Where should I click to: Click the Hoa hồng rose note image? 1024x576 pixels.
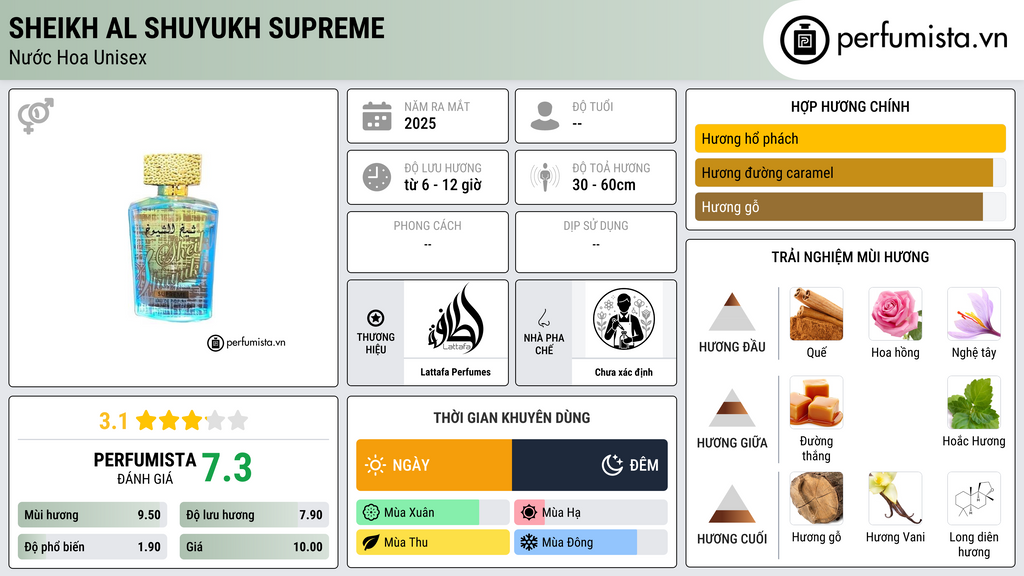895,314
